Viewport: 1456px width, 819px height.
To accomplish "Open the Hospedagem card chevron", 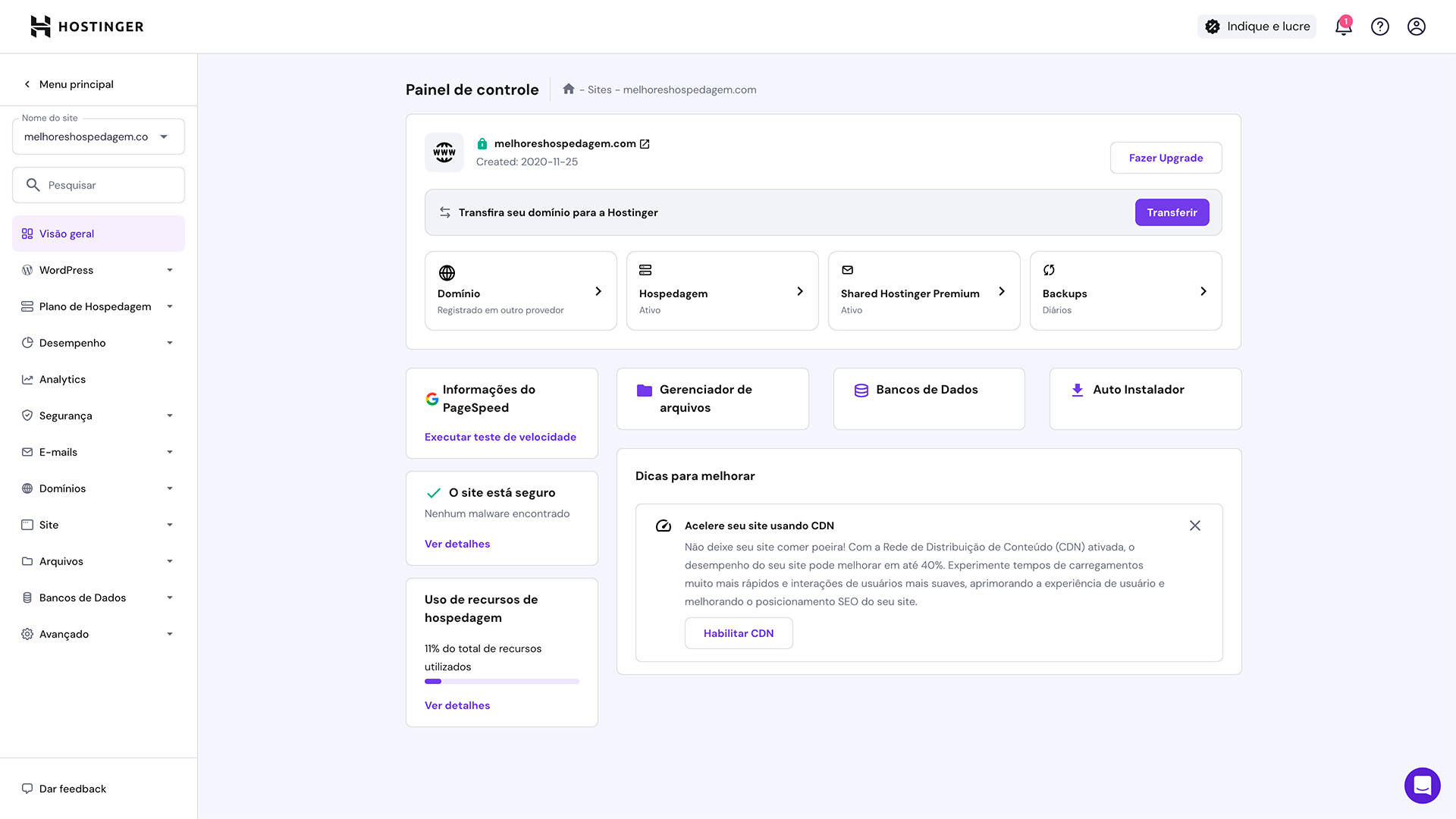I will [x=800, y=291].
